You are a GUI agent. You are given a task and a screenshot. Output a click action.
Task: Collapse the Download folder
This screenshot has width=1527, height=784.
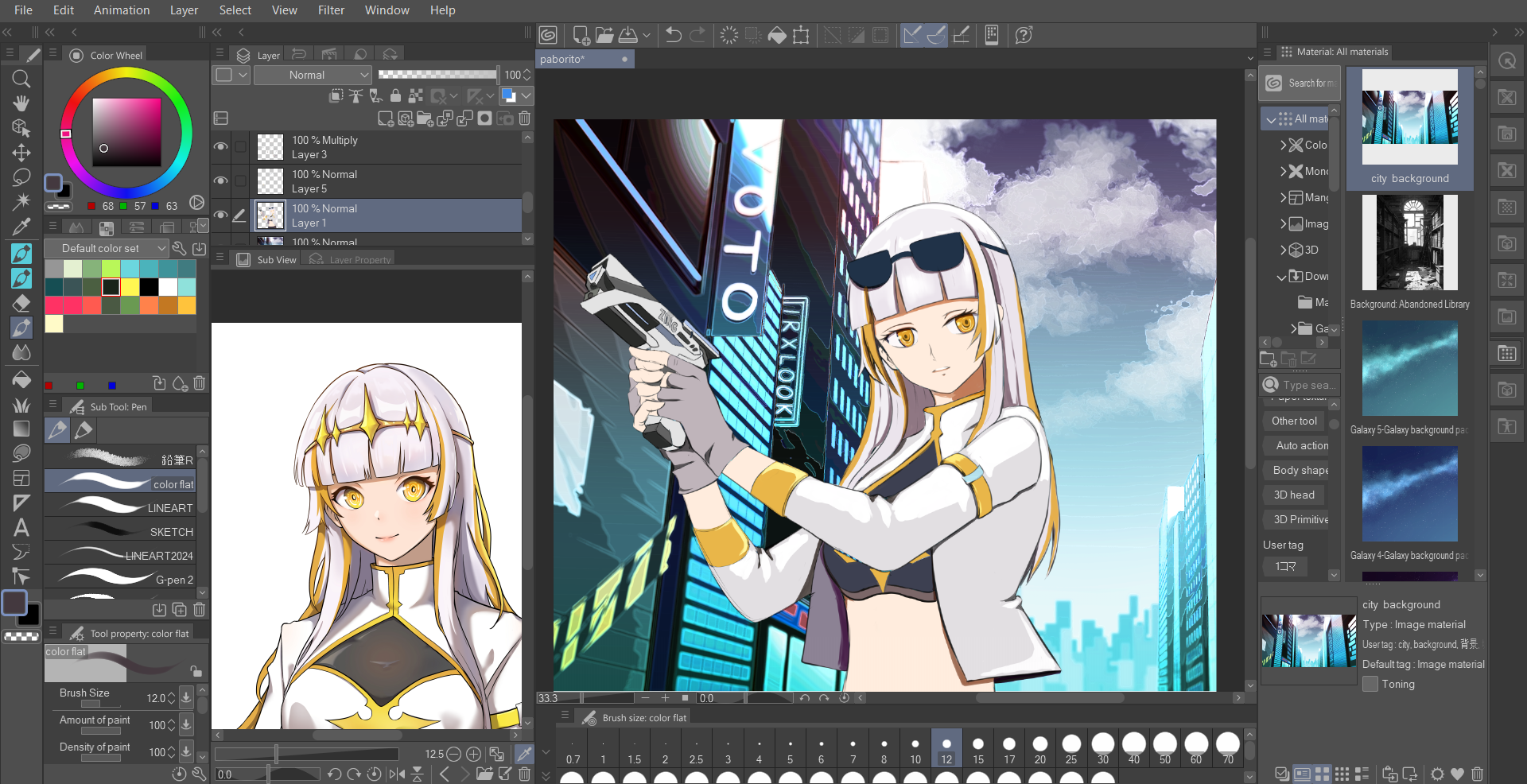(x=1281, y=277)
